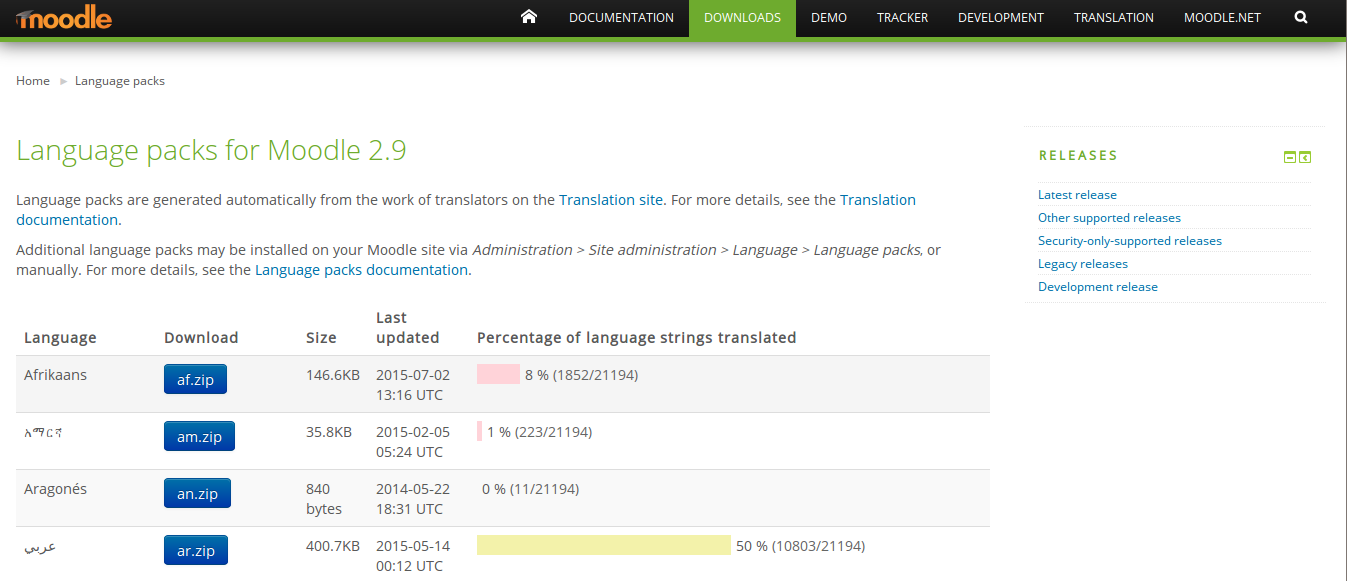This screenshot has height=581, width=1347.
Task: Click the 2015-07-02 13:16 UTC date
Action: point(413,385)
